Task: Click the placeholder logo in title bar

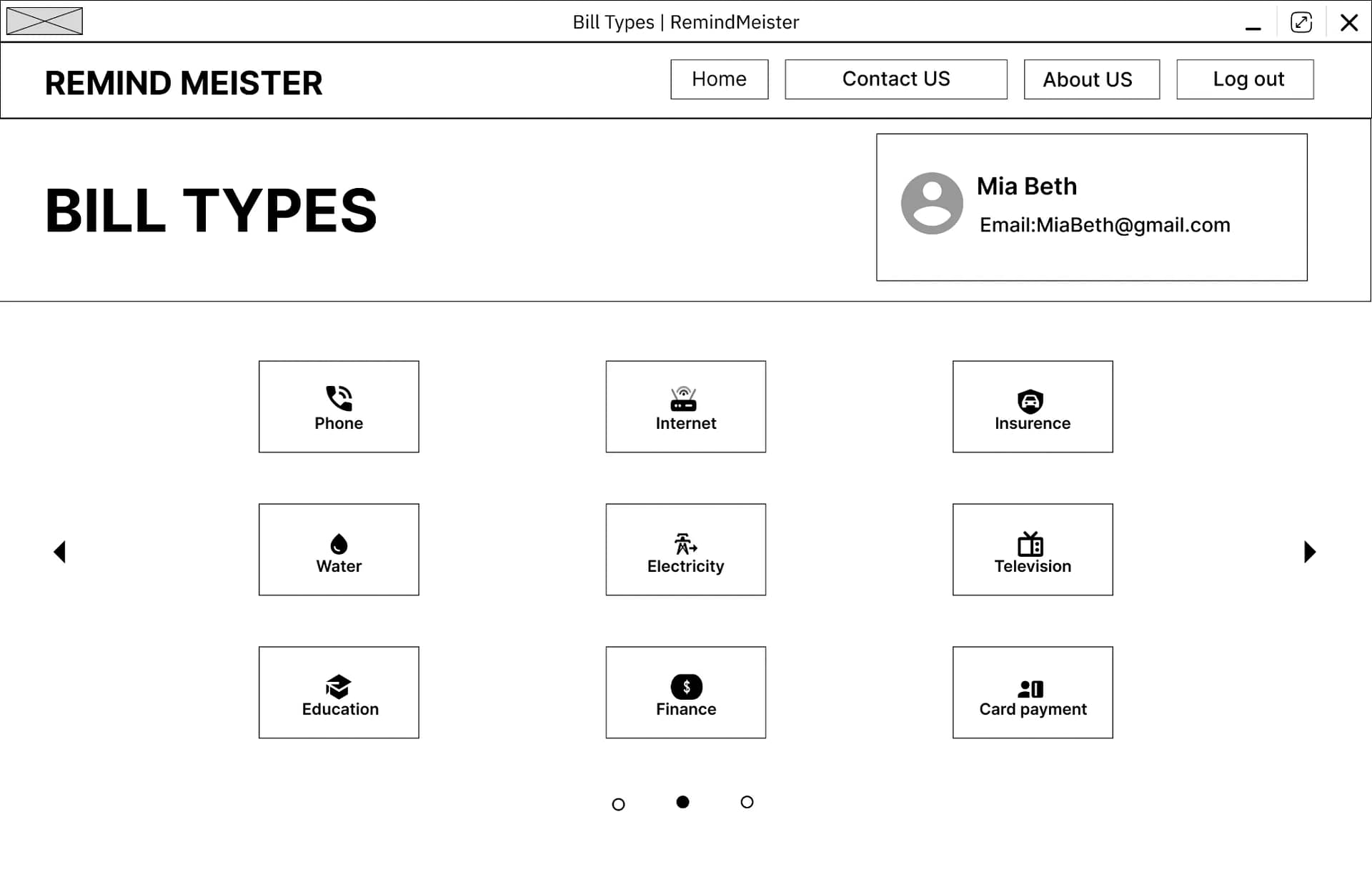Action: (44, 21)
